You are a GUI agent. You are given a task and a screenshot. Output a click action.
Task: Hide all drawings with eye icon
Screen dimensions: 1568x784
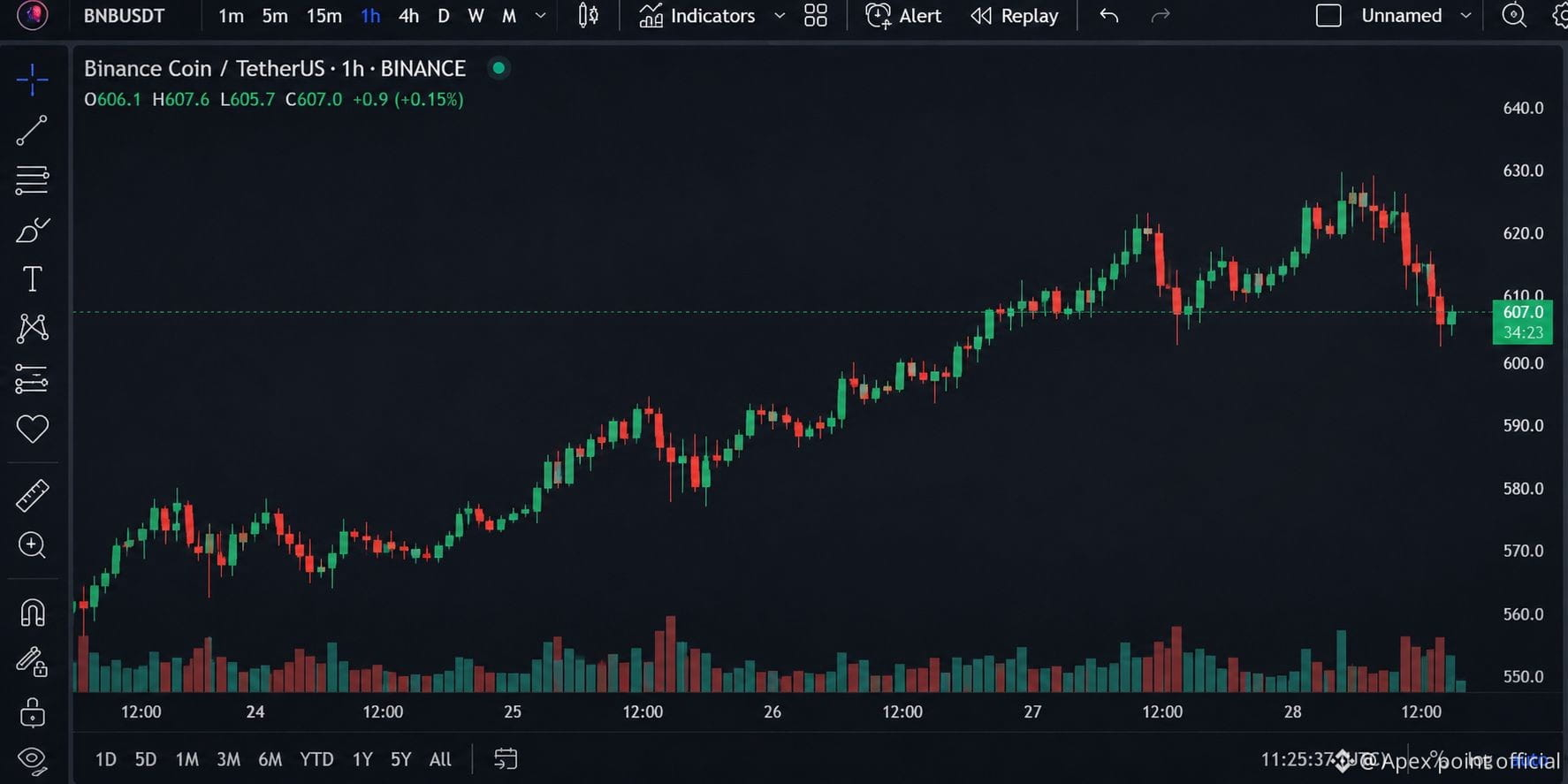(x=32, y=759)
